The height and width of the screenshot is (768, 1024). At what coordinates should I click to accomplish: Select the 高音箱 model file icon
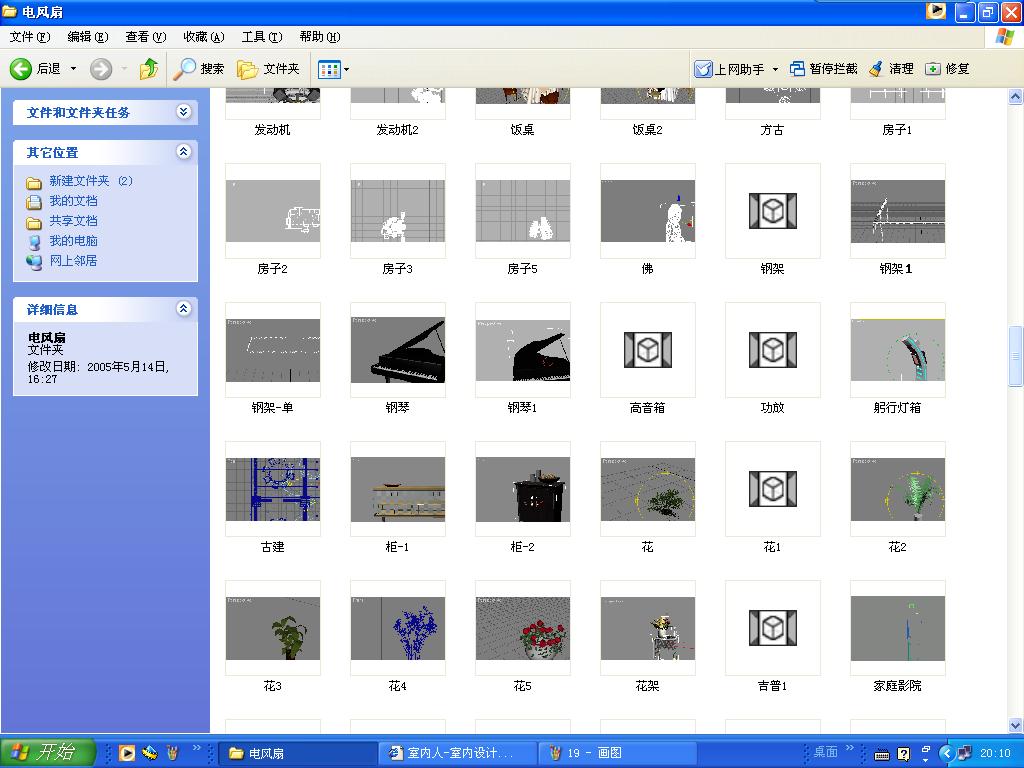pyautogui.click(x=647, y=350)
